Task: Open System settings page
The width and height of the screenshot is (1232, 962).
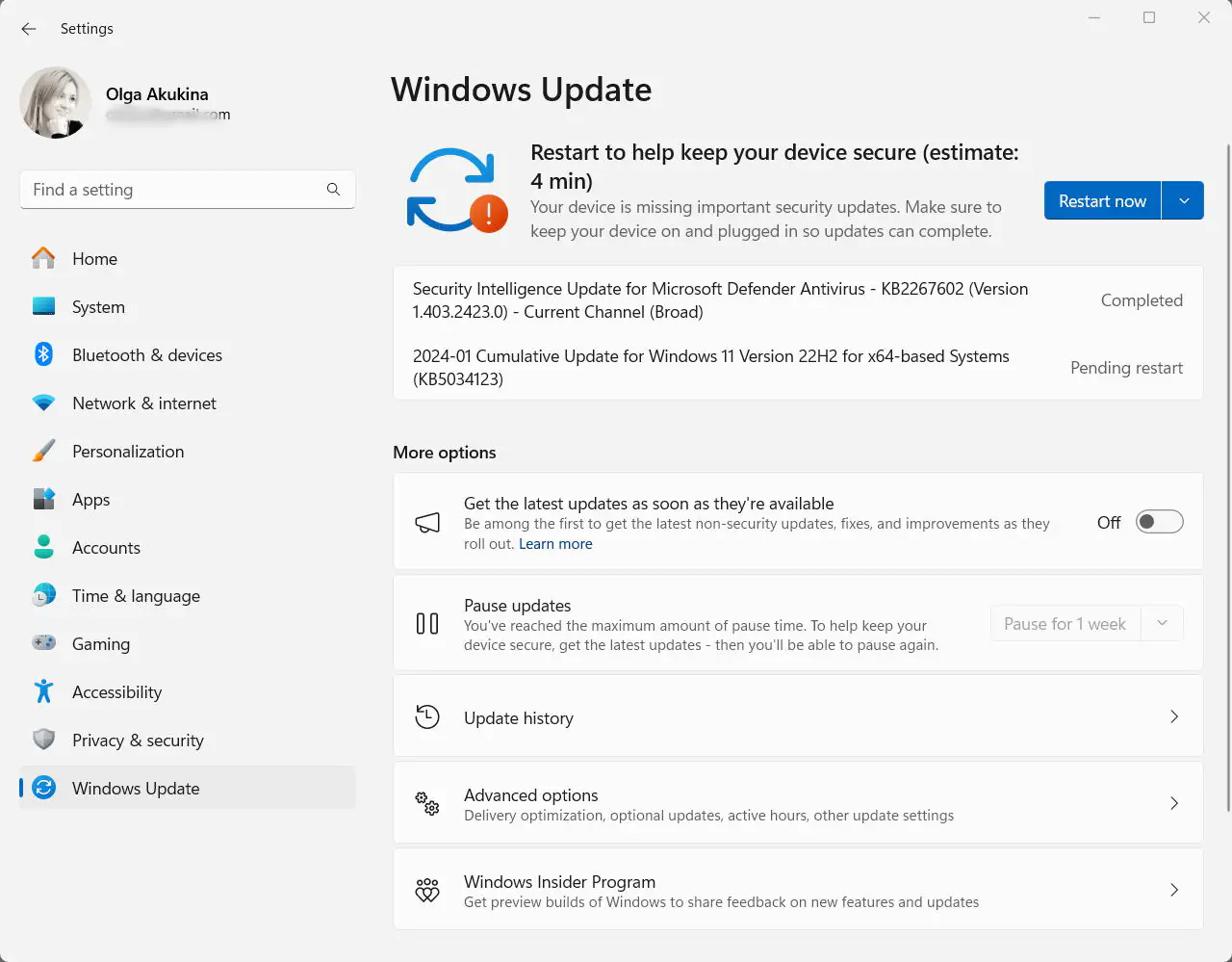Action: coord(188,306)
